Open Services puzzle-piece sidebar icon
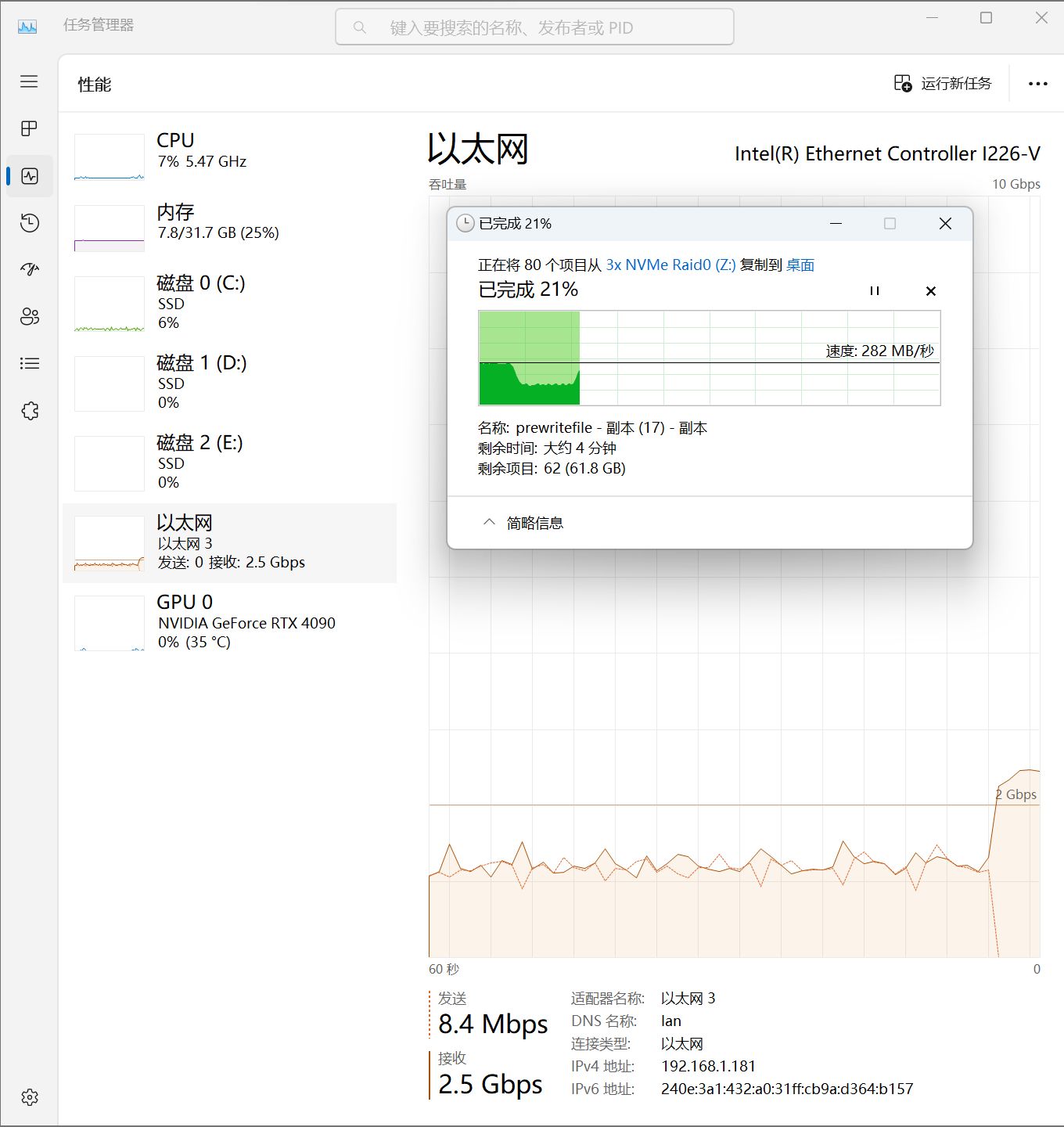 pos(30,410)
